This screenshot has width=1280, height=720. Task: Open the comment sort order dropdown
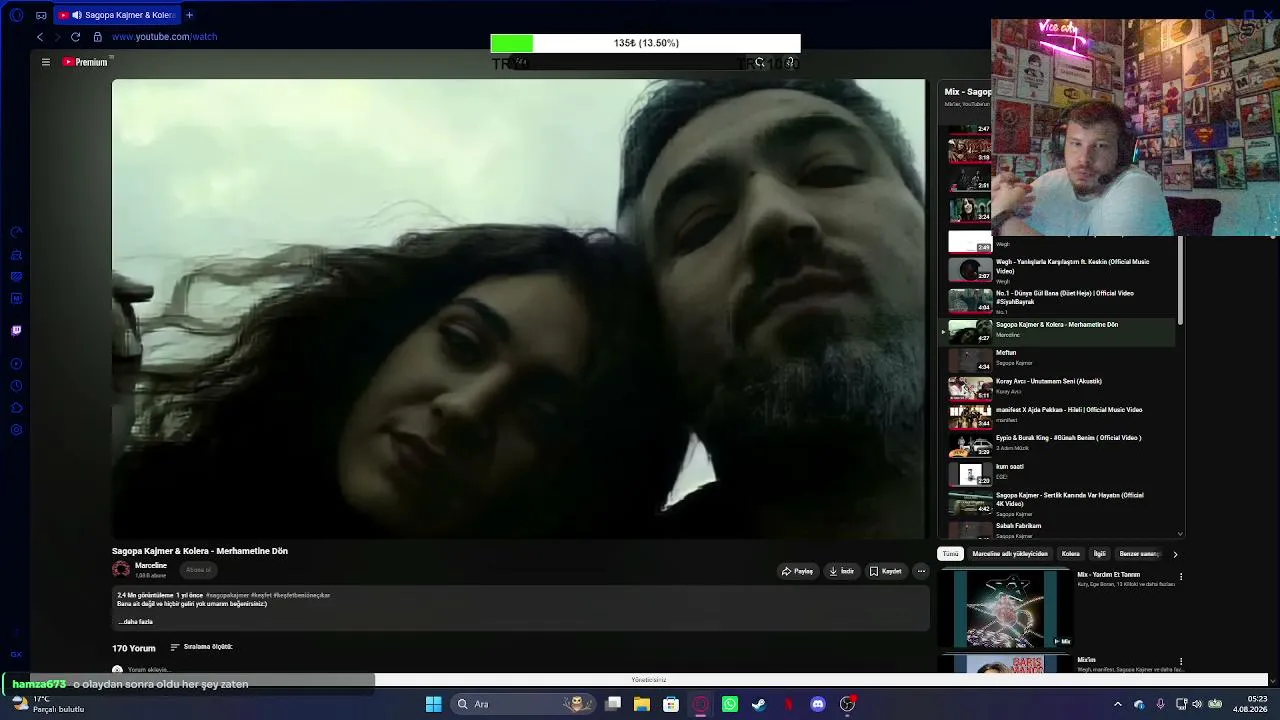pos(201,647)
